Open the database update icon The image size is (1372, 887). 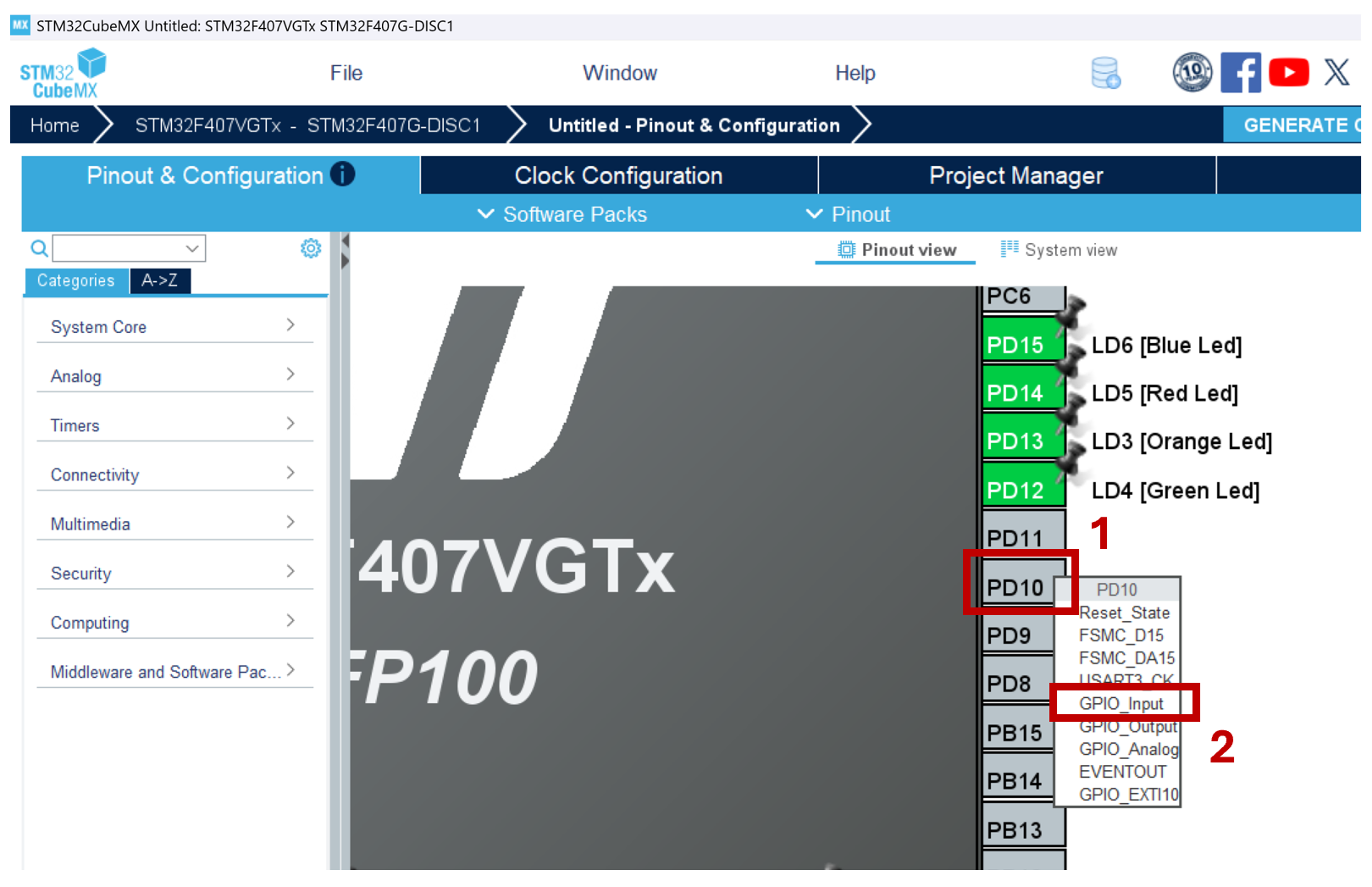1106,73
